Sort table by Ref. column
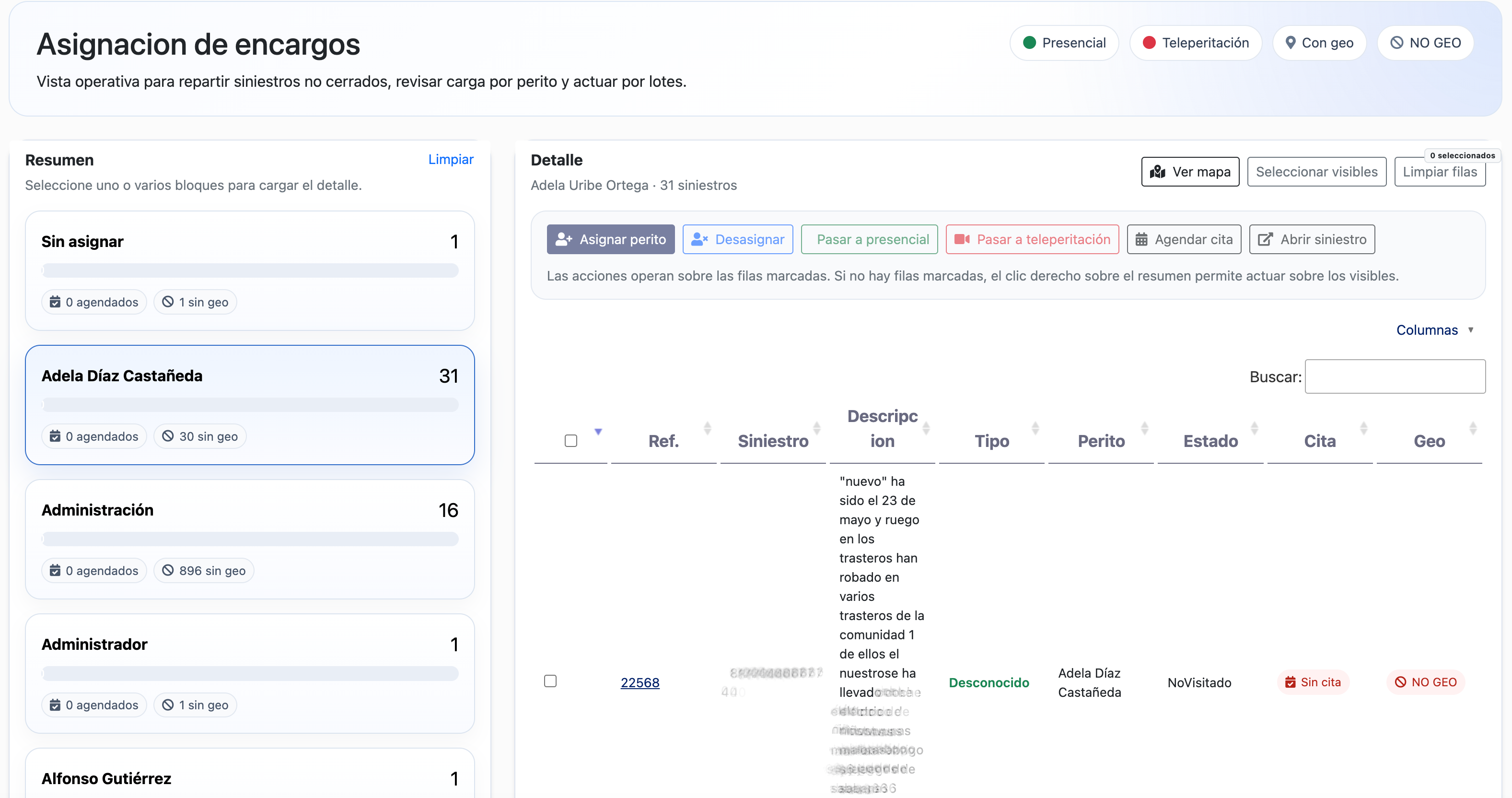This screenshot has height=798, width=1512. [x=663, y=441]
